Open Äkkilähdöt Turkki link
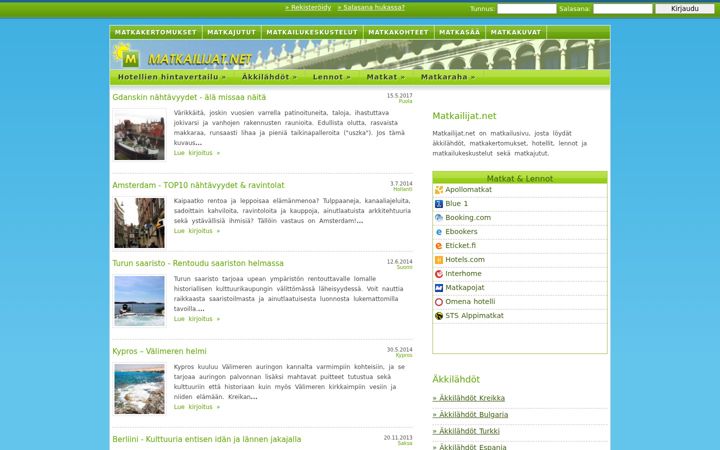720x450 pixels. [x=466, y=431]
